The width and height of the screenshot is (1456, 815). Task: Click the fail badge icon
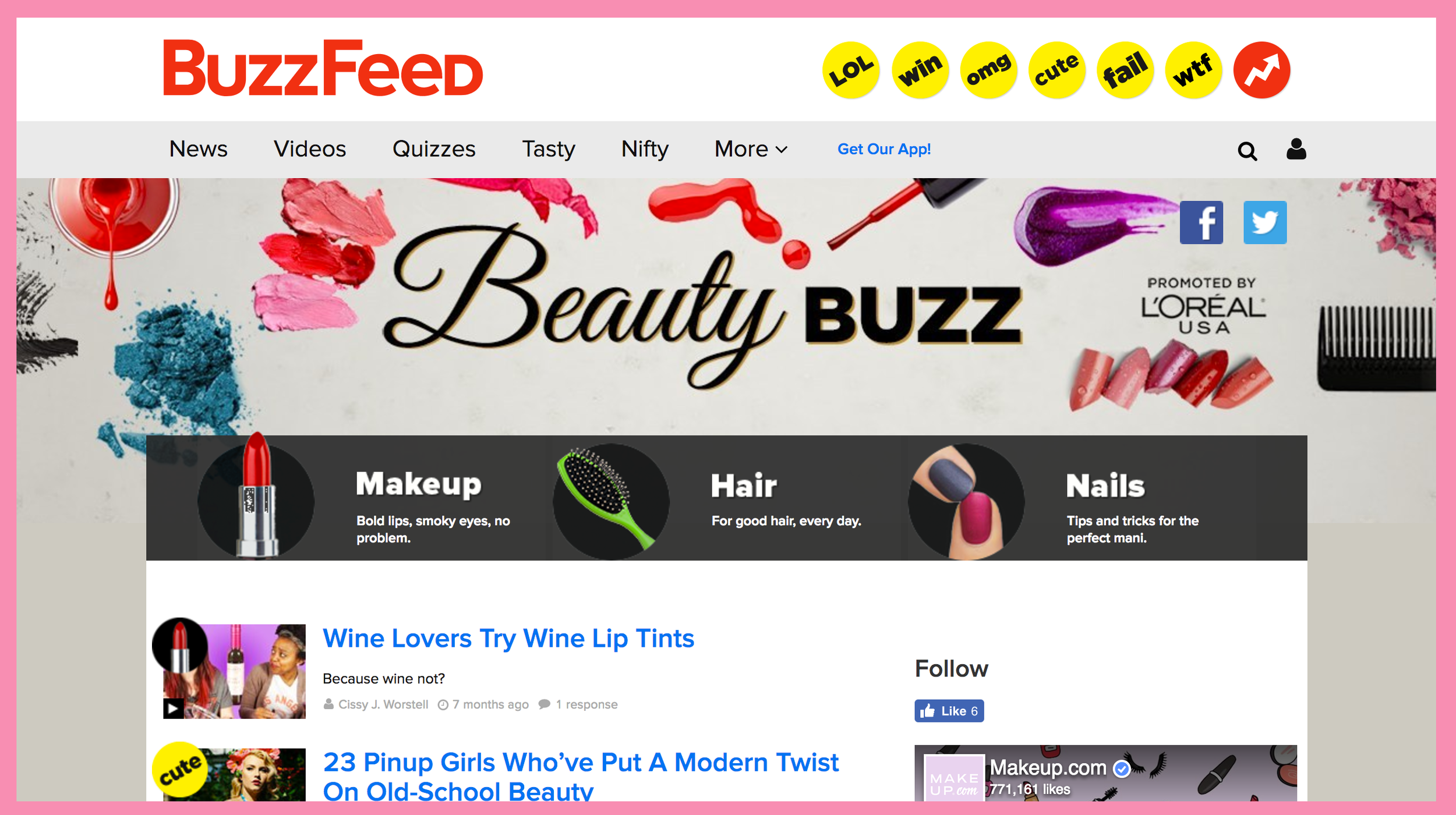(x=1125, y=70)
